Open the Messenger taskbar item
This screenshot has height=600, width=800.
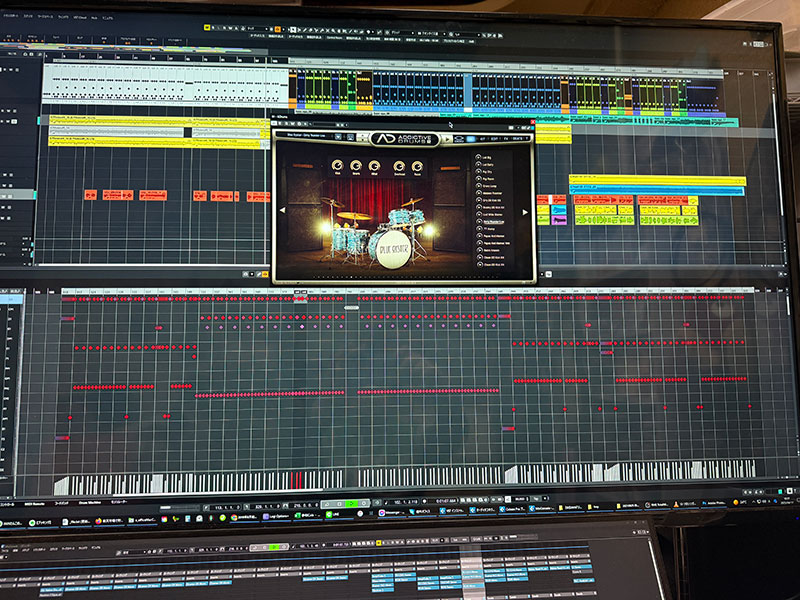pyautogui.click(x=390, y=513)
